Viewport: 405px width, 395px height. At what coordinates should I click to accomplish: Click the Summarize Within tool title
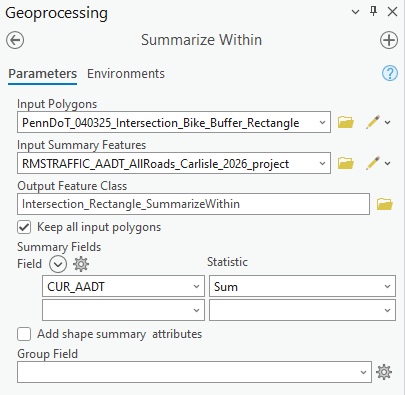pyautogui.click(x=201, y=40)
